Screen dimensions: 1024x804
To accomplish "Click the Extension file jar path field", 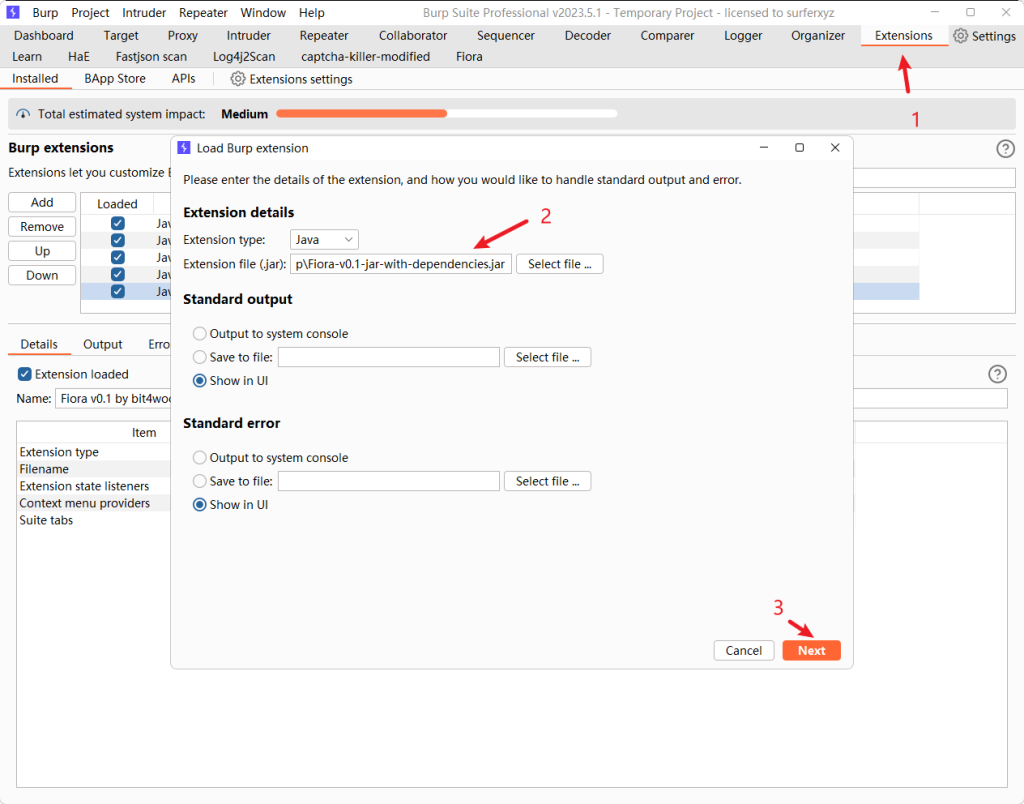I will [400, 264].
